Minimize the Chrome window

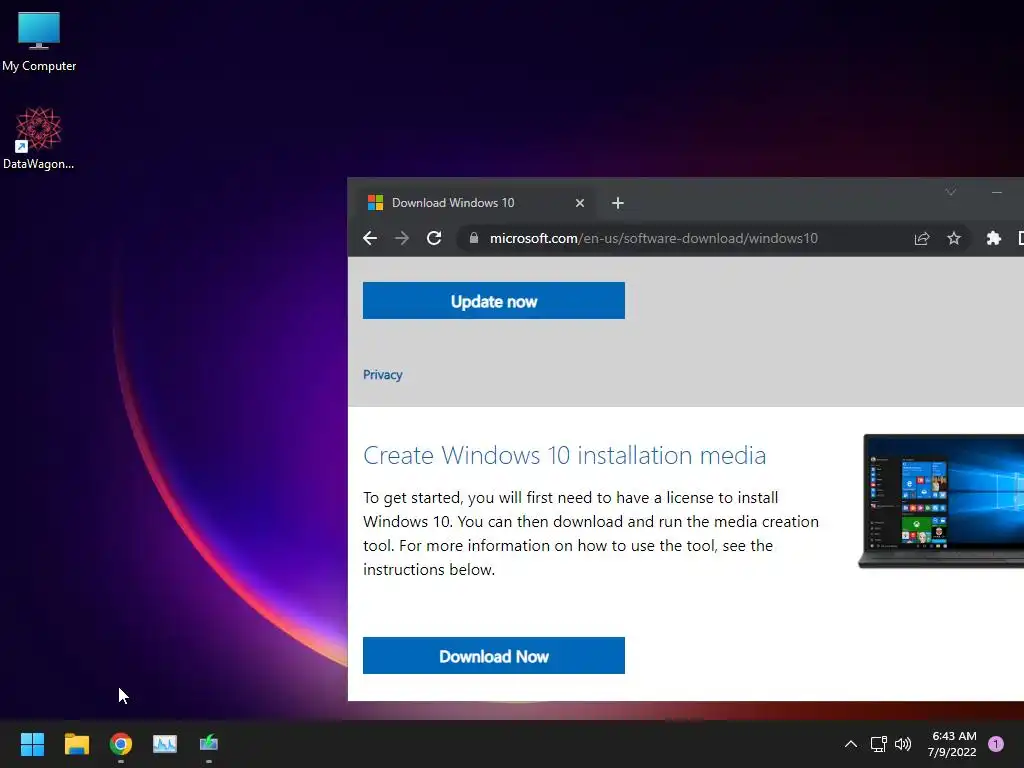click(x=997, y=192)
